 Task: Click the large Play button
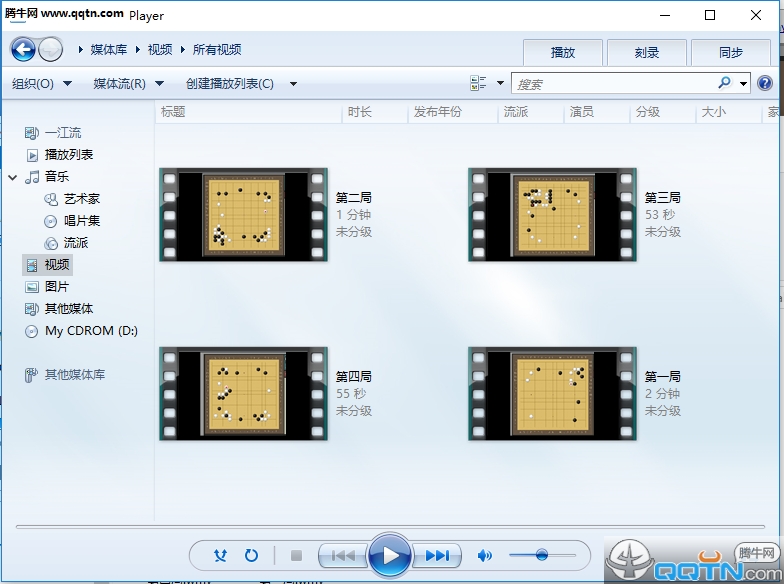[x=390, y=555]
